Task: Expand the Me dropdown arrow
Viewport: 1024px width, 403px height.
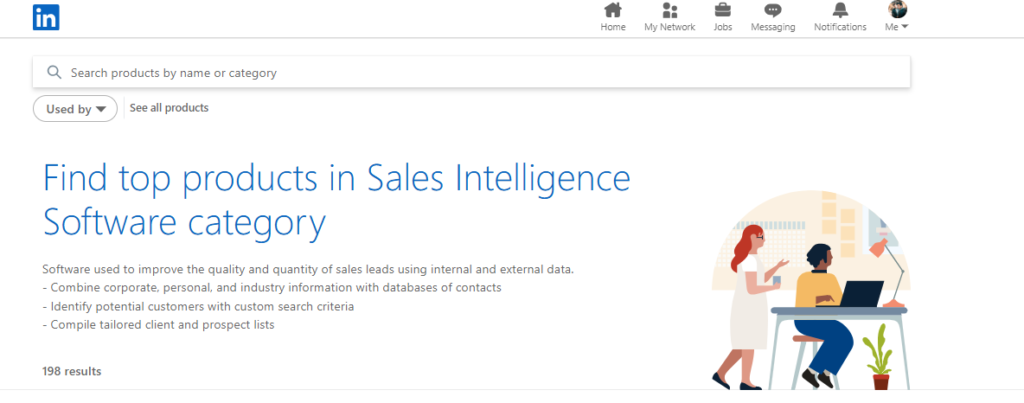Action: click(904, 27)
